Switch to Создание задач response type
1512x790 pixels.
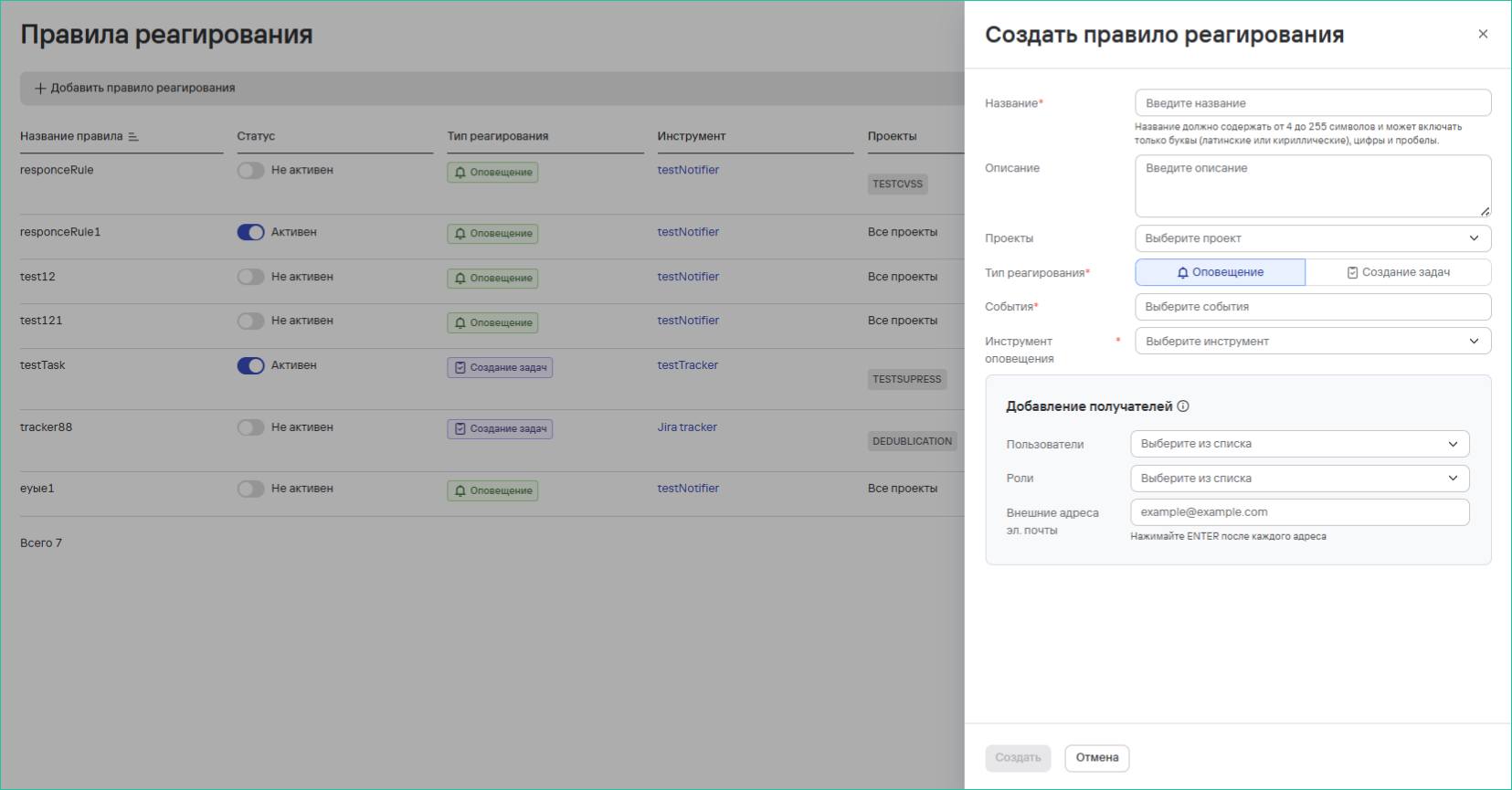point(1398,272)
